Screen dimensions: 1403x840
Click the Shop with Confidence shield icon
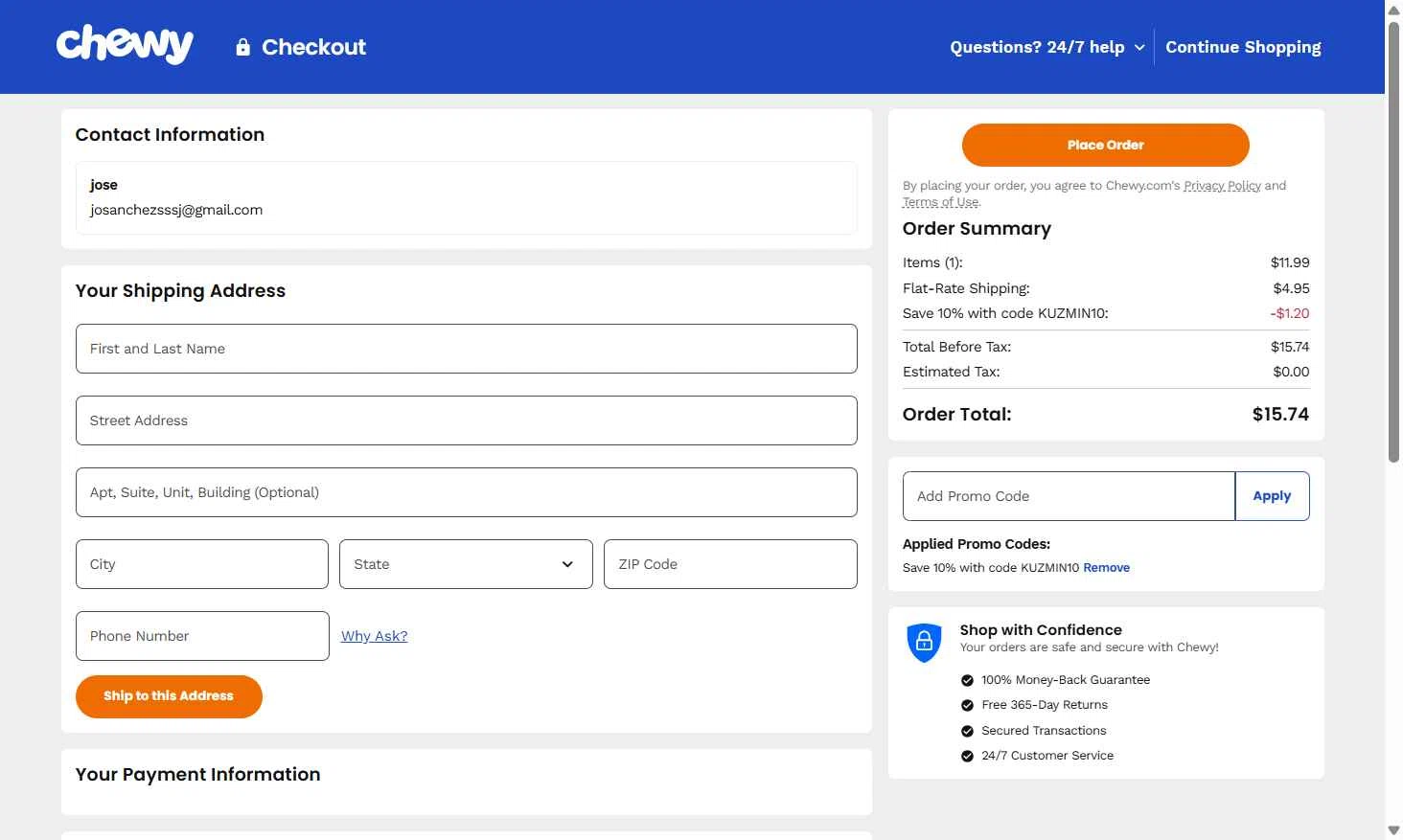[x=924, y=643]
